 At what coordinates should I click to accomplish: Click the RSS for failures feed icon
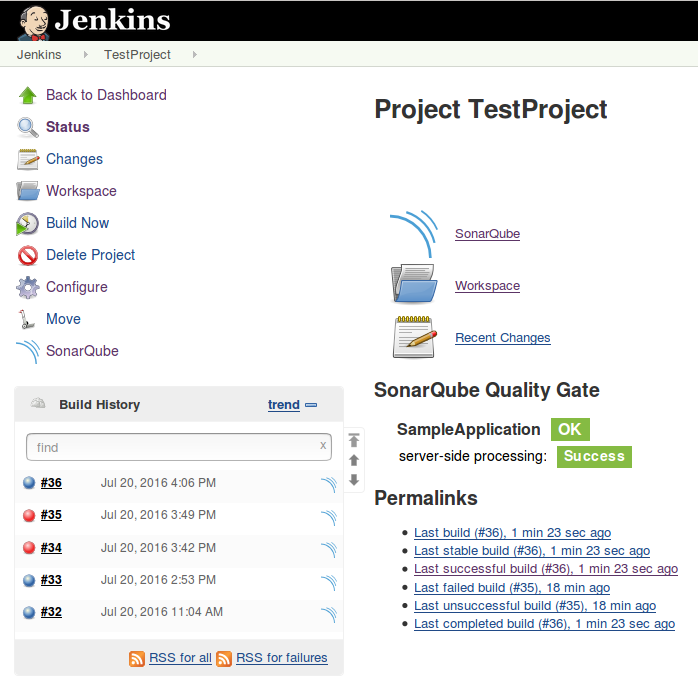224,658
